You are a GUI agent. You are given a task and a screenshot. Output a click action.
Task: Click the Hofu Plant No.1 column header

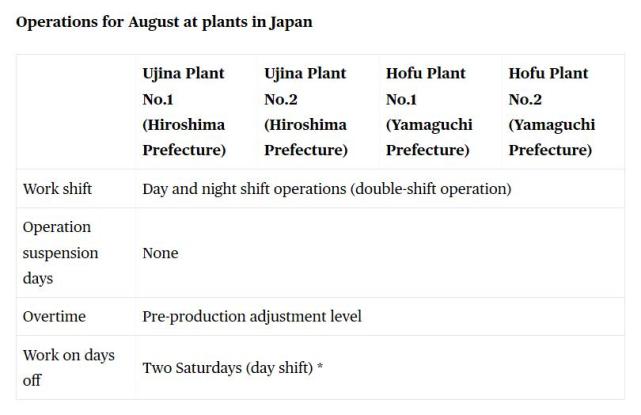click(427, 86)
